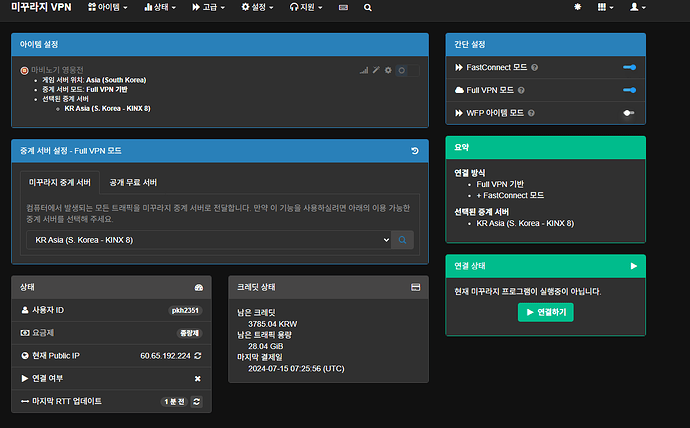Click the RTT update refresh button
This screenshot has height=428, width=690.
197,401
